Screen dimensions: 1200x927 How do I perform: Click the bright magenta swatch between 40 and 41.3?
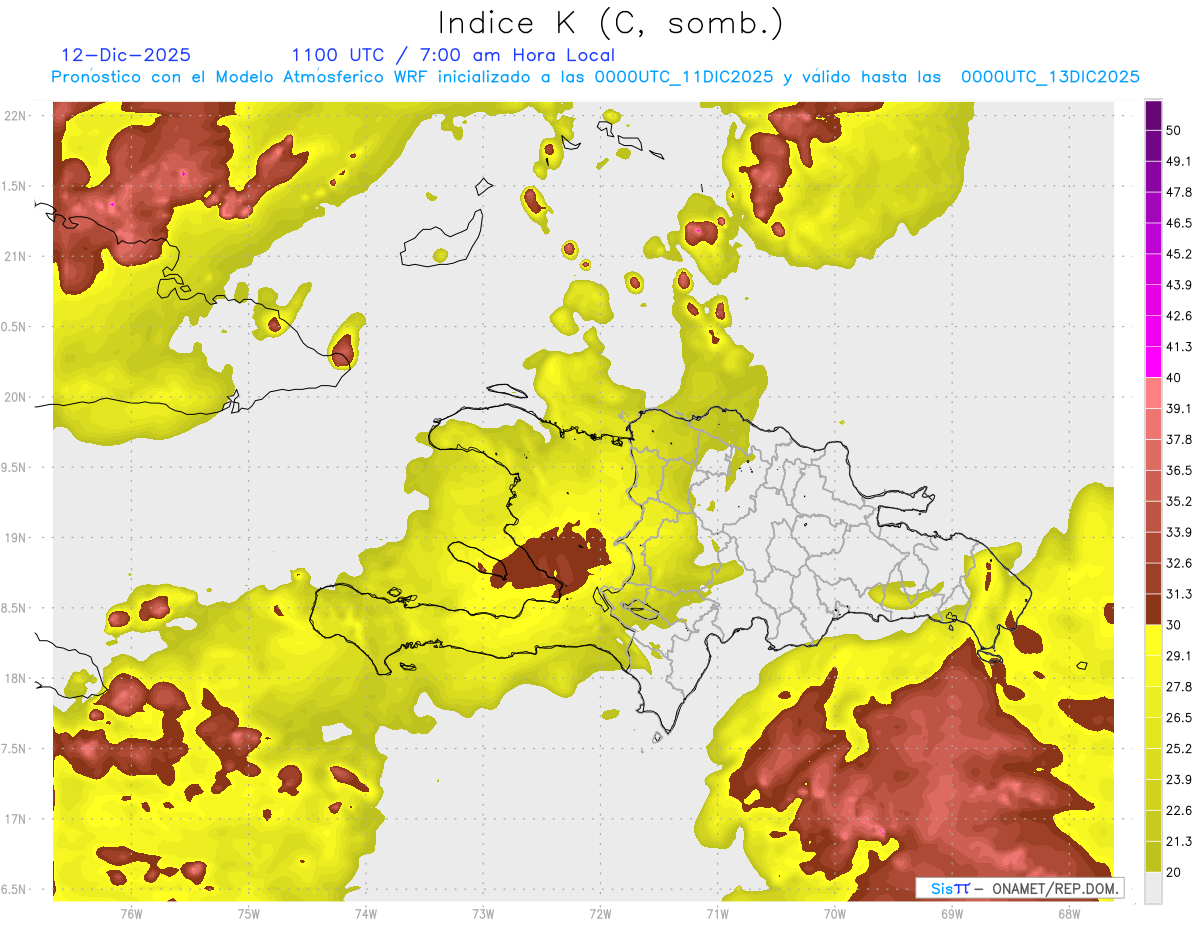click(1153, 362)
